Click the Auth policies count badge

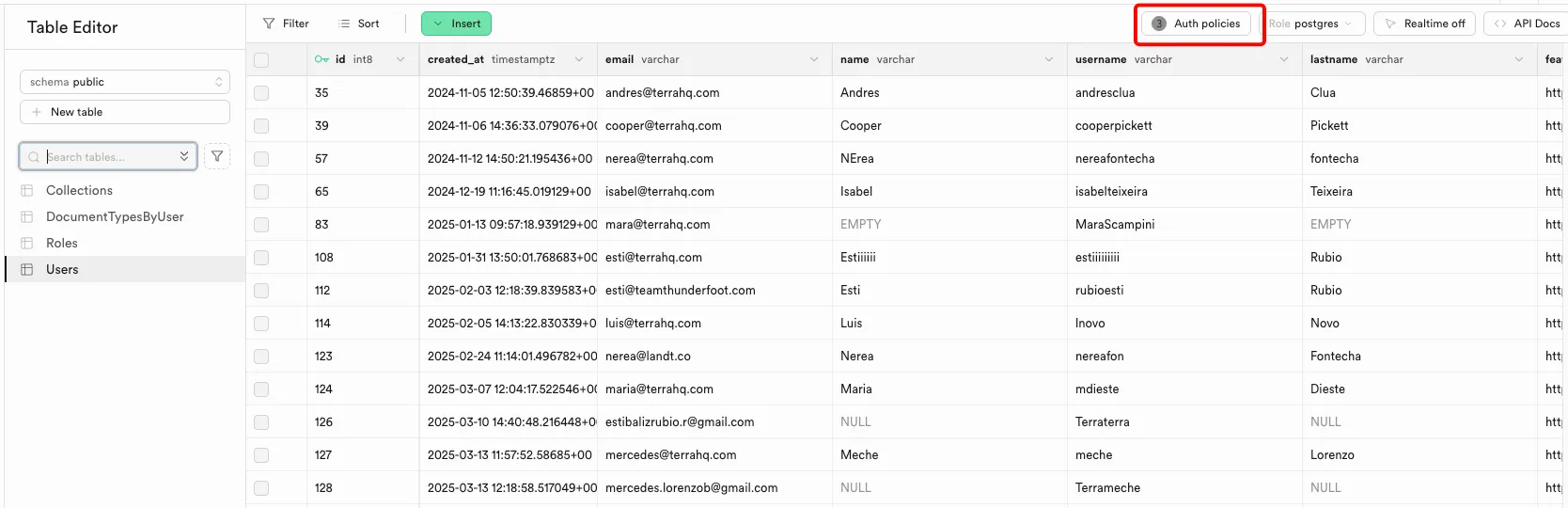coord(1159,24)
